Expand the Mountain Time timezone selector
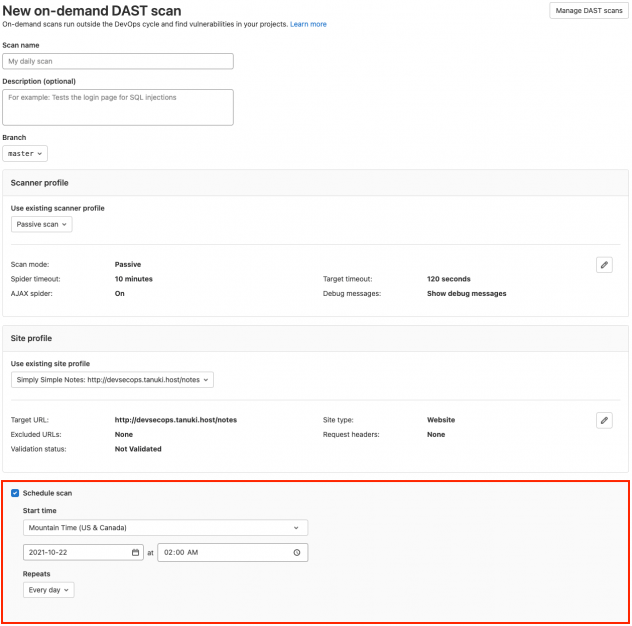 pos(165,527)
